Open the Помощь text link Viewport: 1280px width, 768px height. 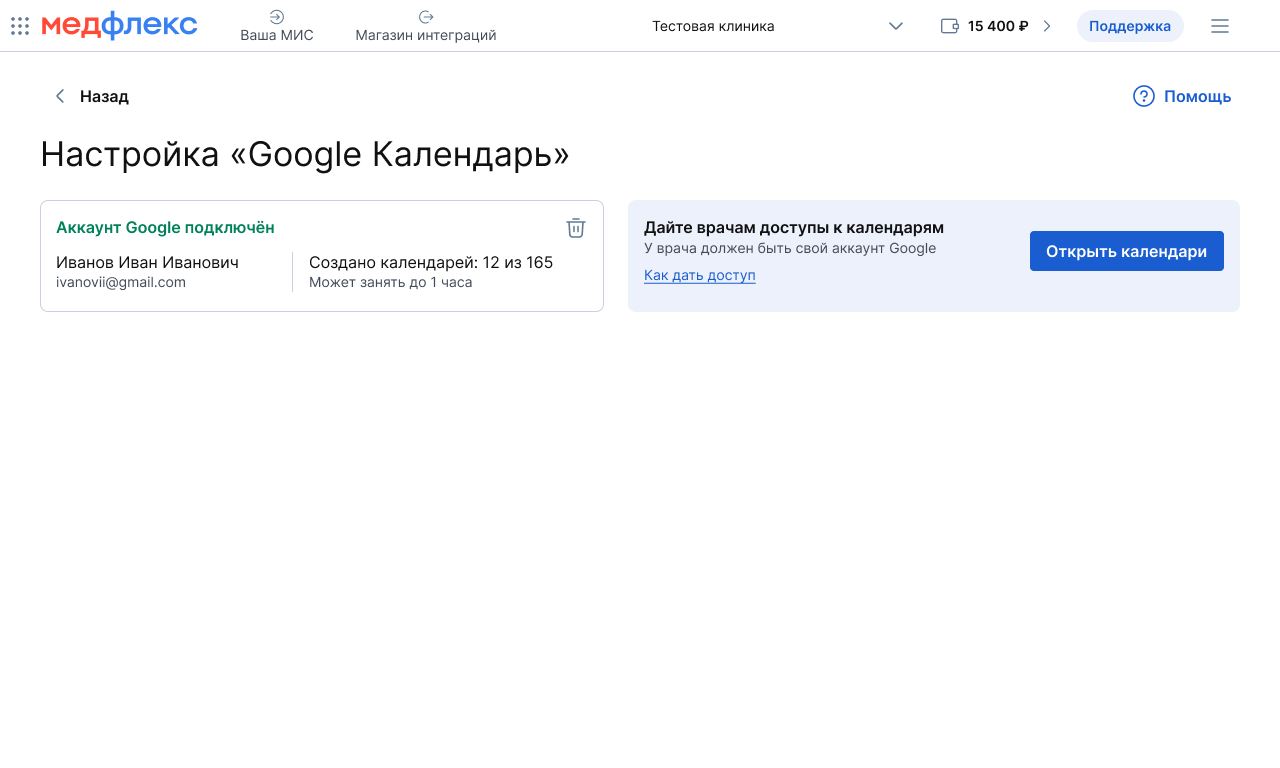1197,96
